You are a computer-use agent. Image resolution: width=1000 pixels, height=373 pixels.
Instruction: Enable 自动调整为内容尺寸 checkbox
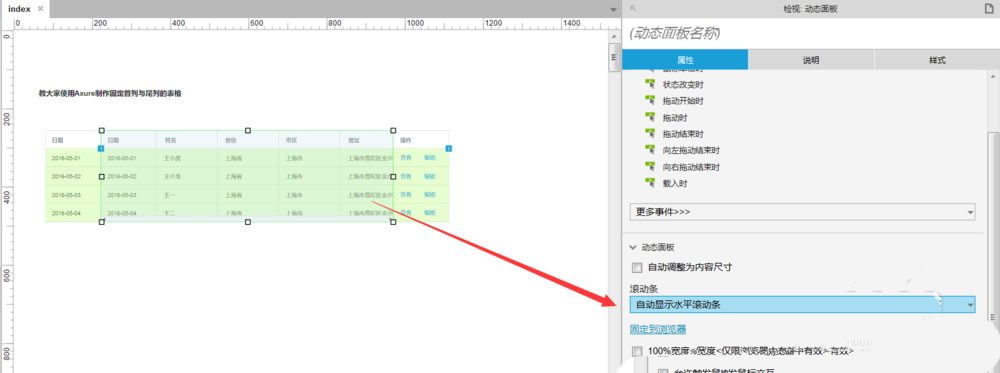(x=637, y=267)
